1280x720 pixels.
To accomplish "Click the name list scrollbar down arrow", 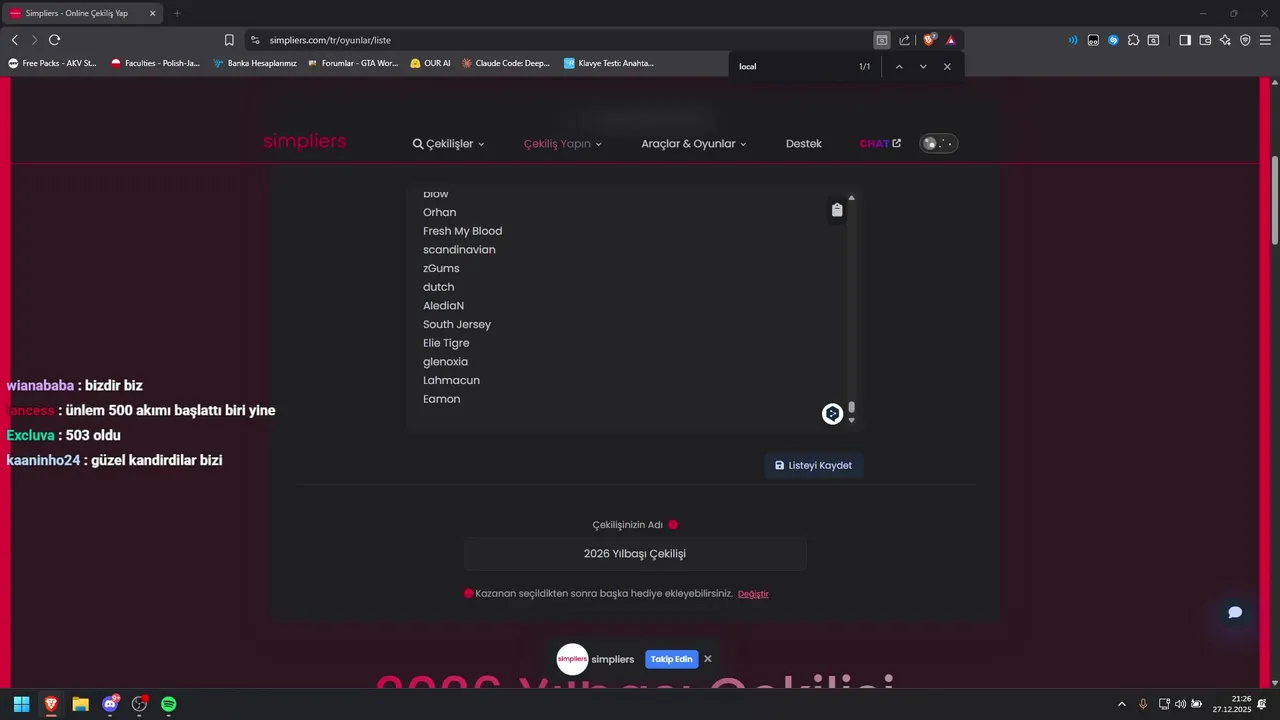I will pyautogui.click(x=852, y=421).
